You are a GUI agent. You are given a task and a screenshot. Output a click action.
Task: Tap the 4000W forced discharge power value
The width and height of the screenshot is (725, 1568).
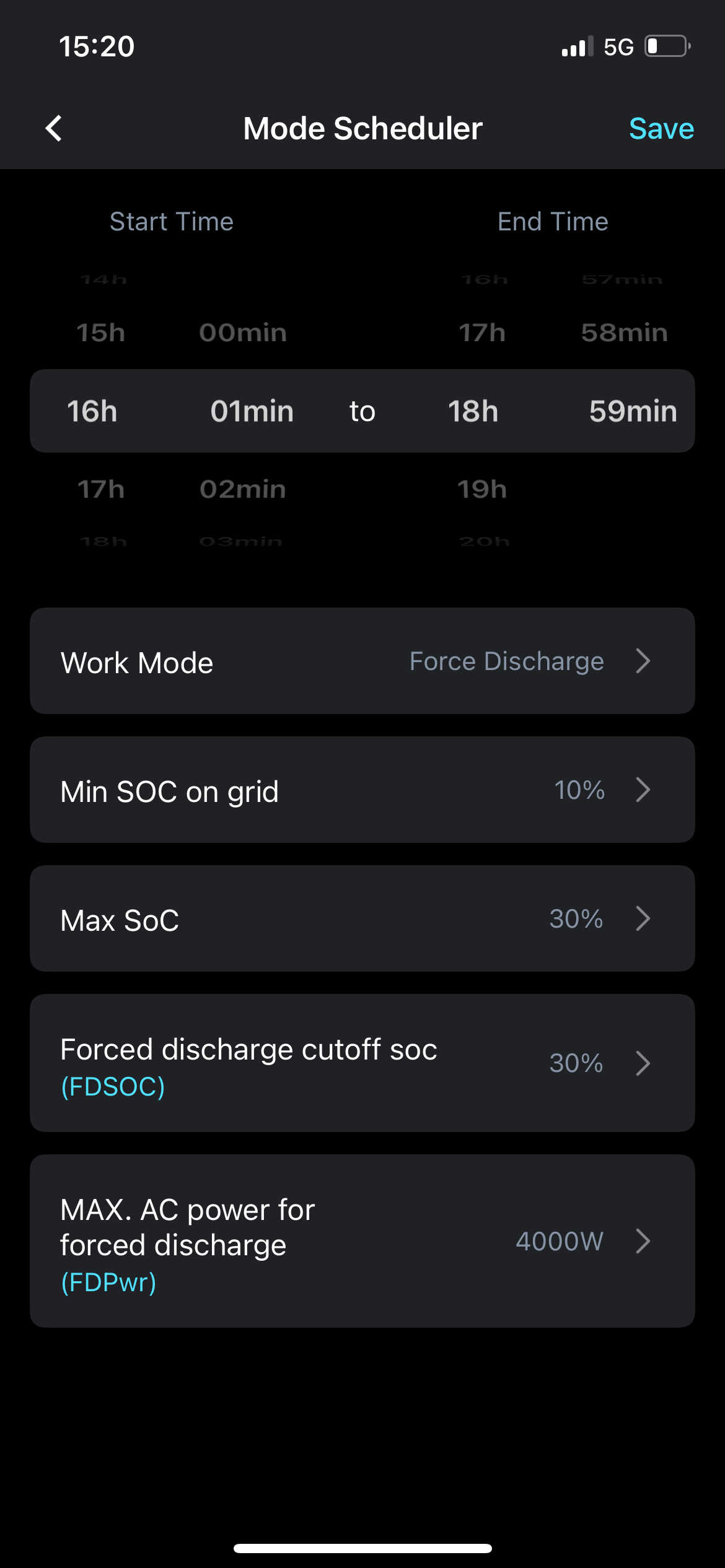point(559,1241)
